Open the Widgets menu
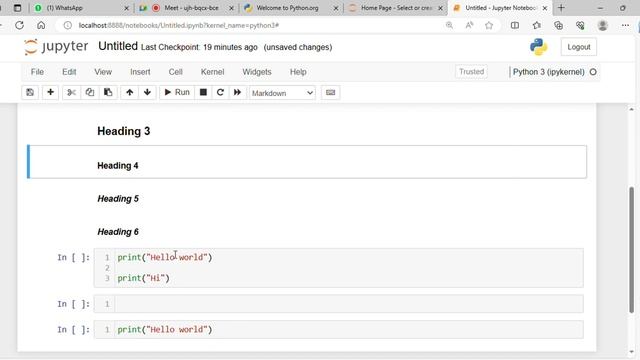 (257, 72)
